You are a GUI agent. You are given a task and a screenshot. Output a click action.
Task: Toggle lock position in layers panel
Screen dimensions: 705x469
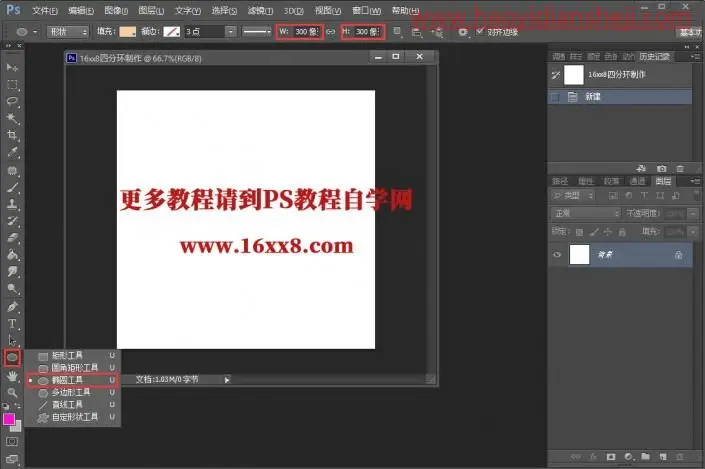pos(608,232)
